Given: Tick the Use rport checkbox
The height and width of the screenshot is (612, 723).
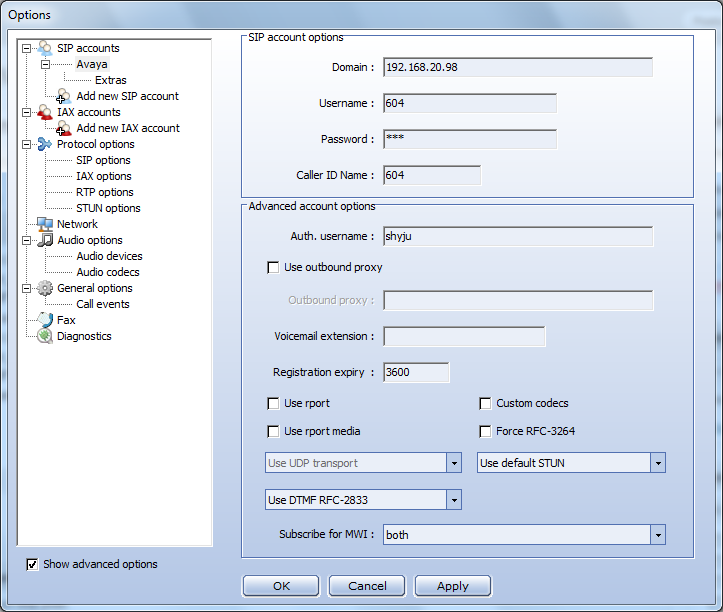Looking at the screenshot, I should [x=273, y=404].
